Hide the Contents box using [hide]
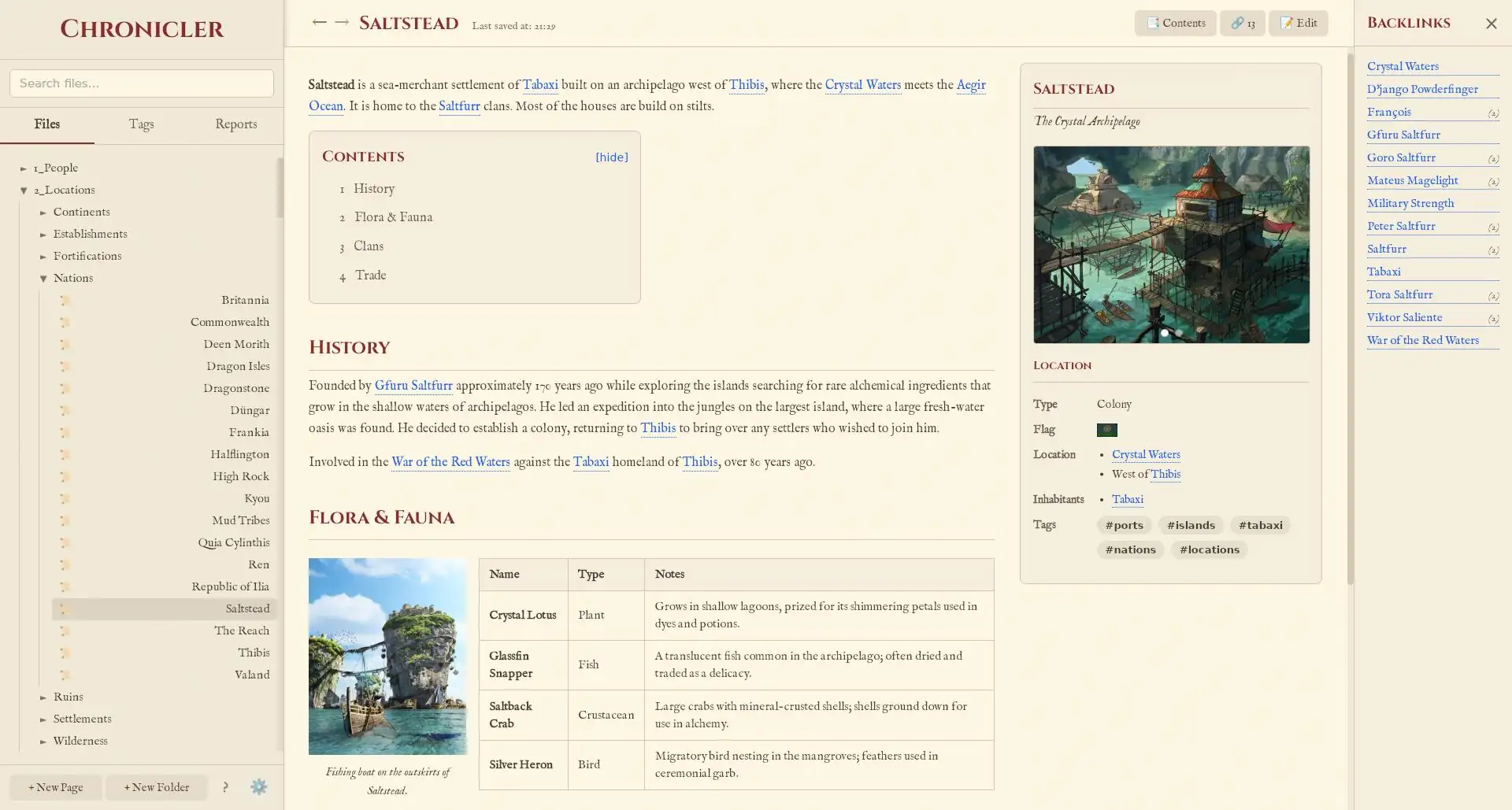Screen dimensions: 1512x810 [x=612, y=157]
